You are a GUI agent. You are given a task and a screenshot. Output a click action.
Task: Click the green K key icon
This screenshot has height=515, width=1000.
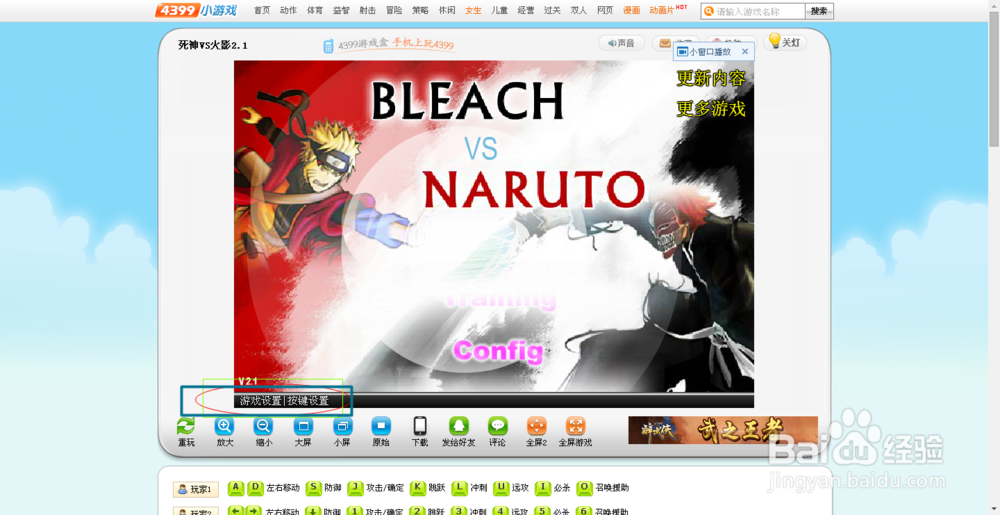[x=418, y=488]
